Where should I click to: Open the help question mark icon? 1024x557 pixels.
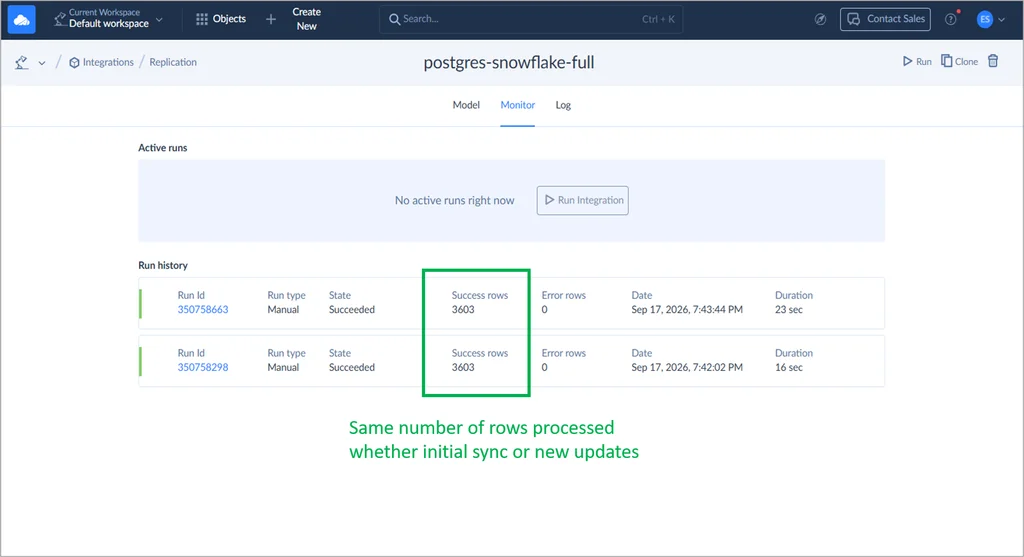tap(951, 19)
